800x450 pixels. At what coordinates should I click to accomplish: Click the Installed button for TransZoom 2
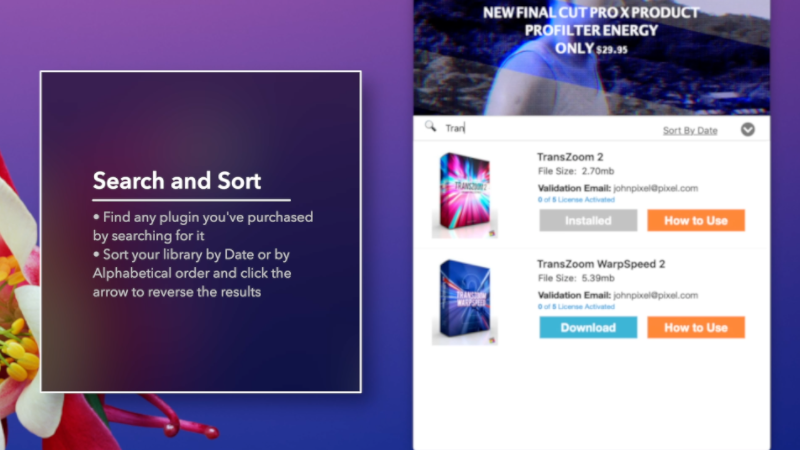pos(588,220)
